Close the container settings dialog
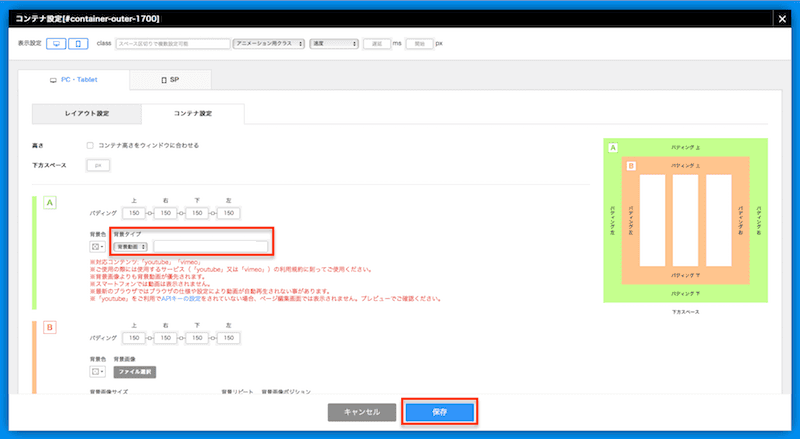The image size is (800, 439). click(x=782, y=18)
